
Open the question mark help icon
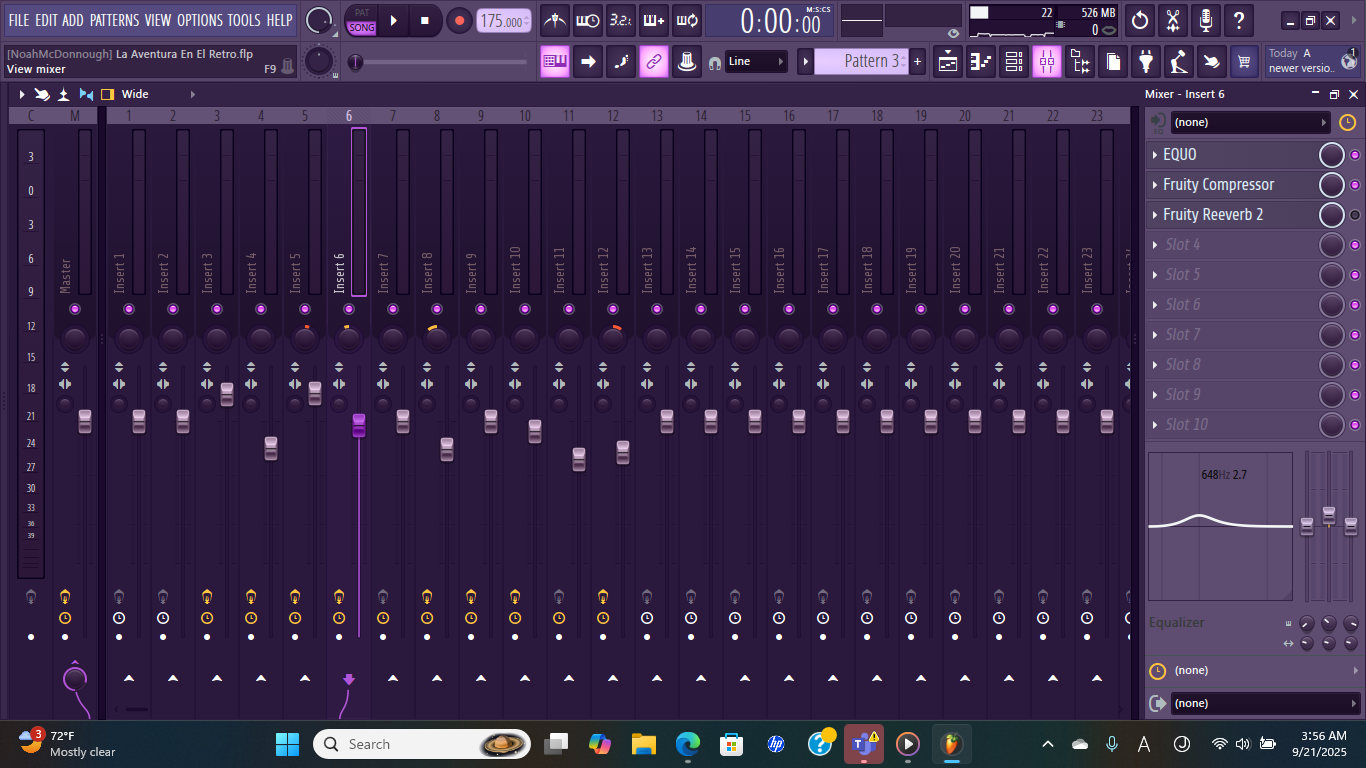point(1239,20)
